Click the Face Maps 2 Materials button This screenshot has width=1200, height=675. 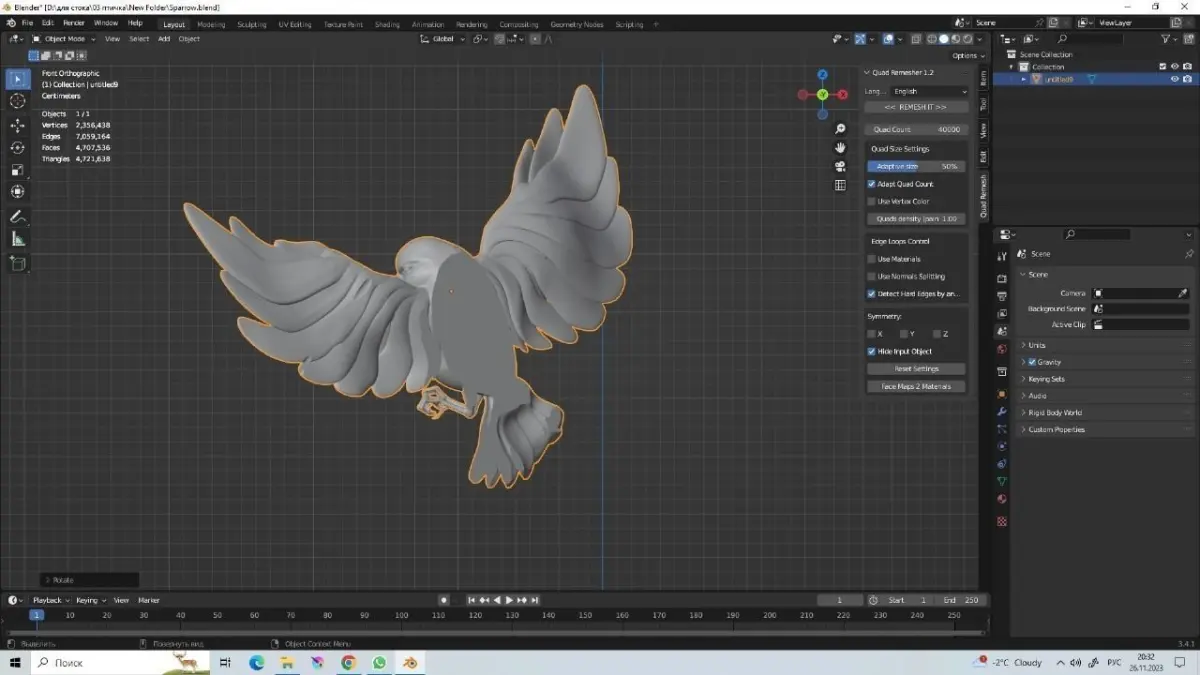(917, 386)
